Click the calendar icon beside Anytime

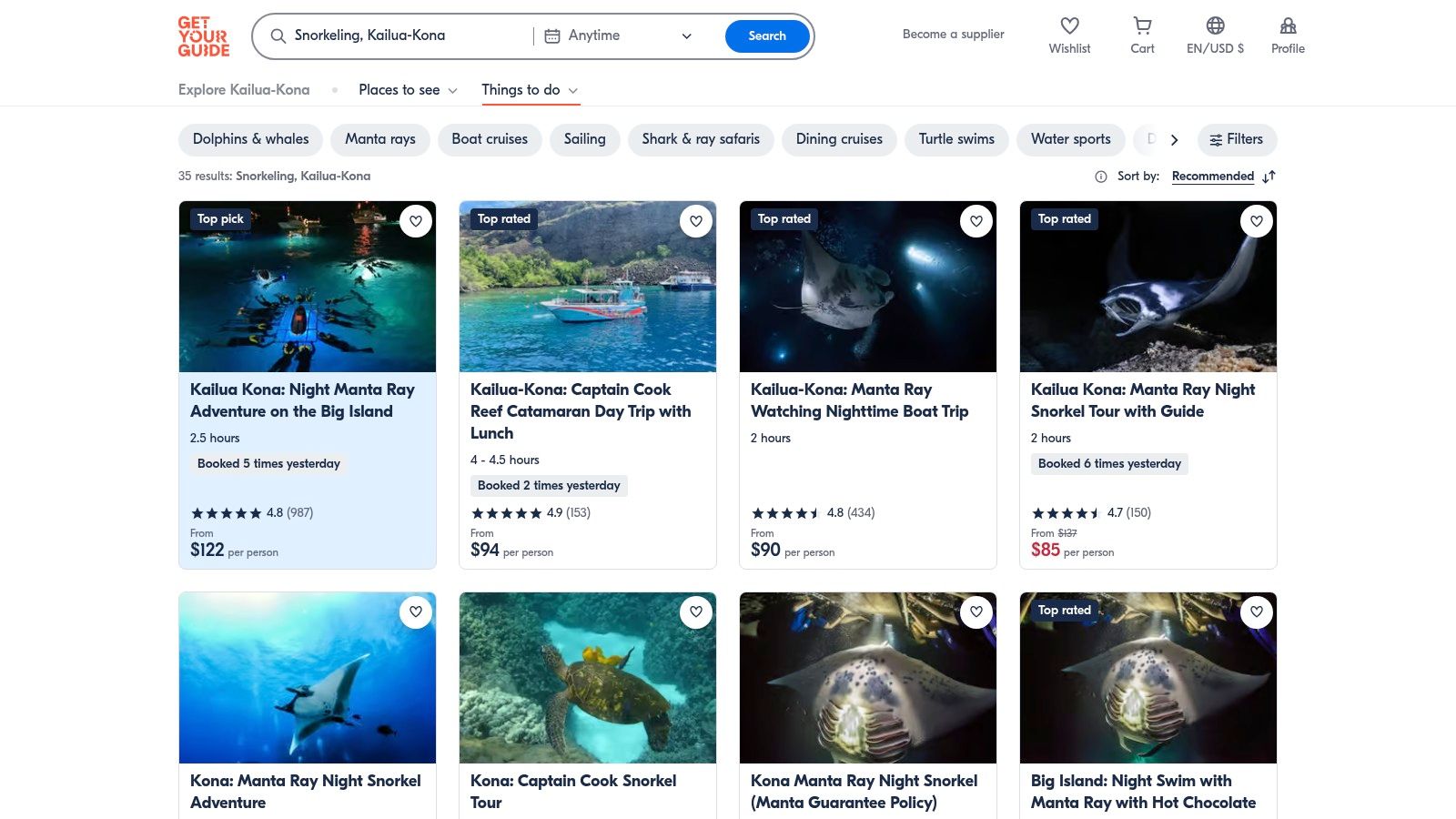tap(551, 36)
